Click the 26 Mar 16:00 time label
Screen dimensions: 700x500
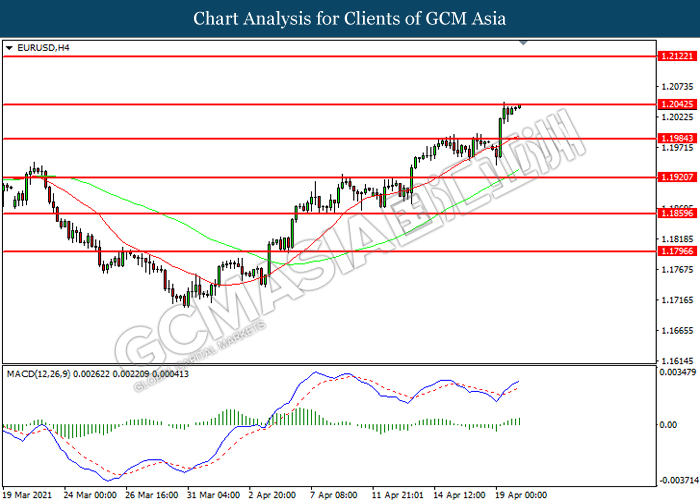click(x=152, y=495)
